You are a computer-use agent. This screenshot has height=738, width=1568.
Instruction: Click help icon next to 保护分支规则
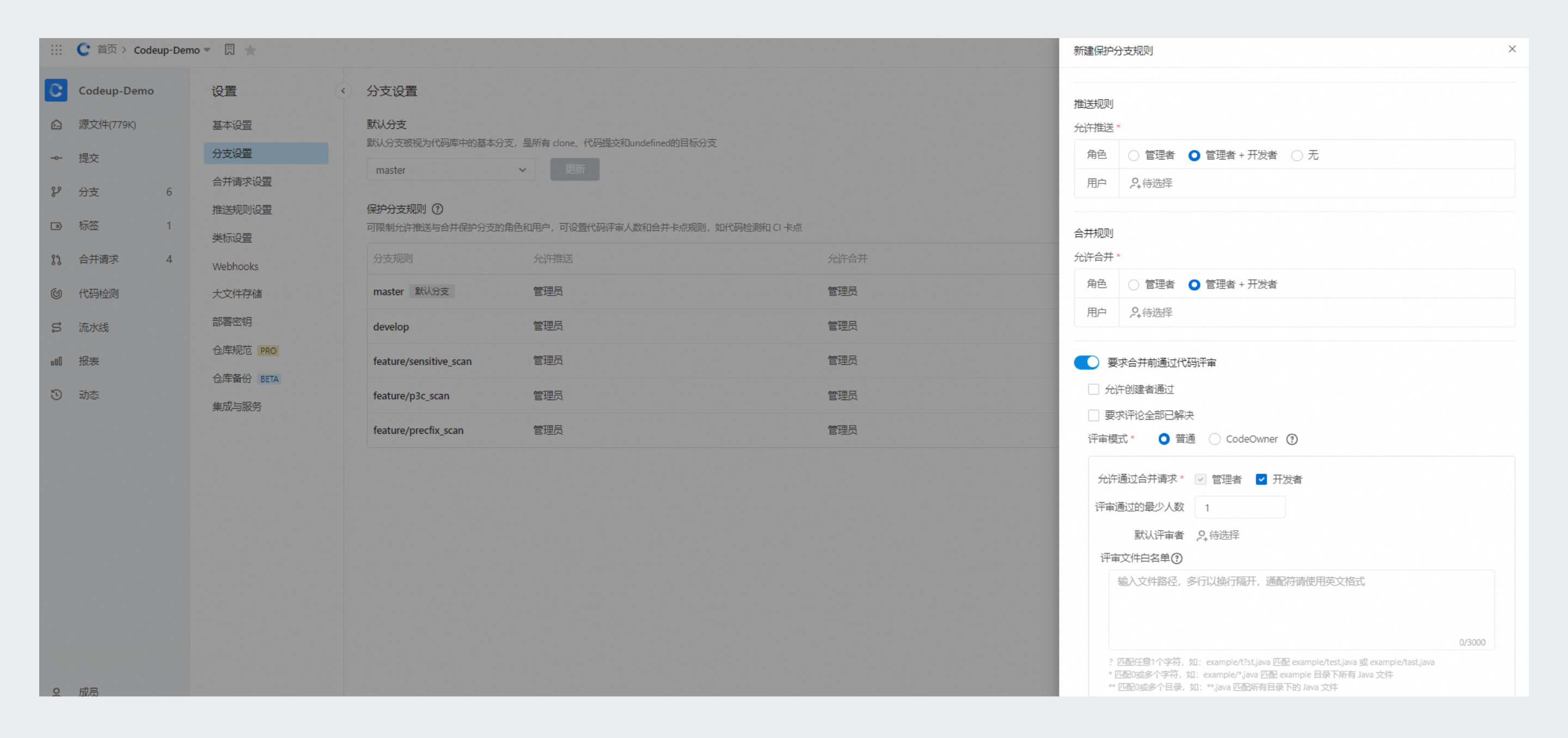(437, 210)
